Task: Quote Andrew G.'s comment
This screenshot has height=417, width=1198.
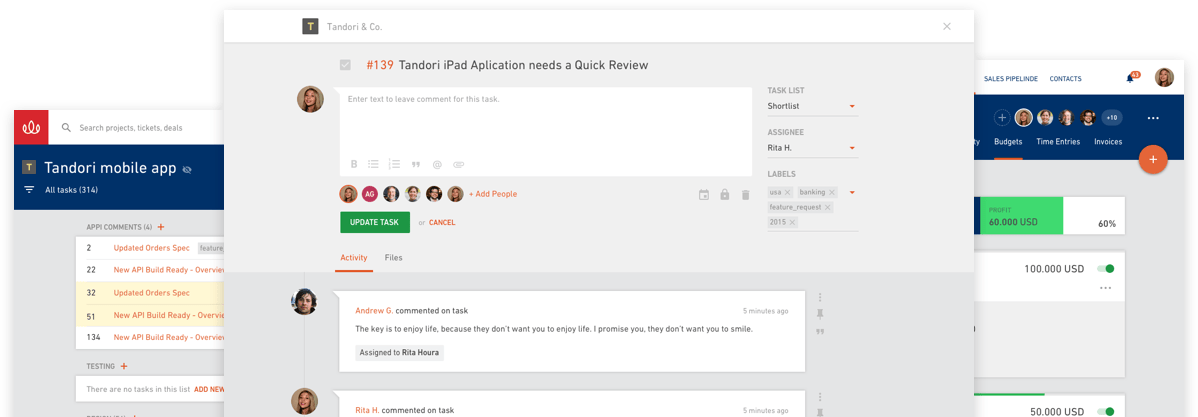Action: click(820, 332)
